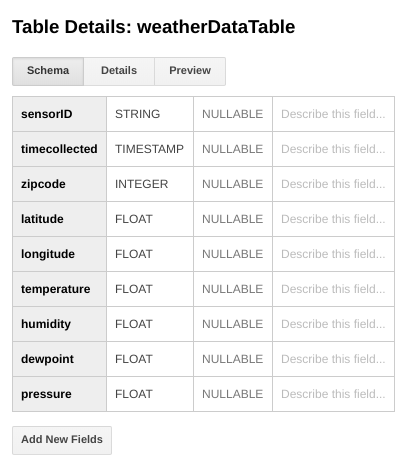Select the pressure field name cell
Screen dimensions: 402x462
pos(60,394)
